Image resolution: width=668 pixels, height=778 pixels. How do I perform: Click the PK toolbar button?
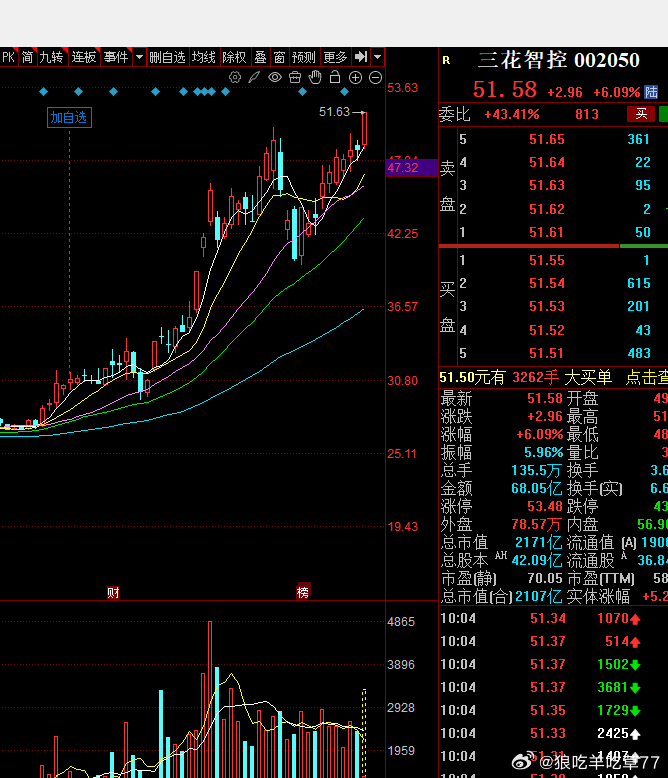9,57
